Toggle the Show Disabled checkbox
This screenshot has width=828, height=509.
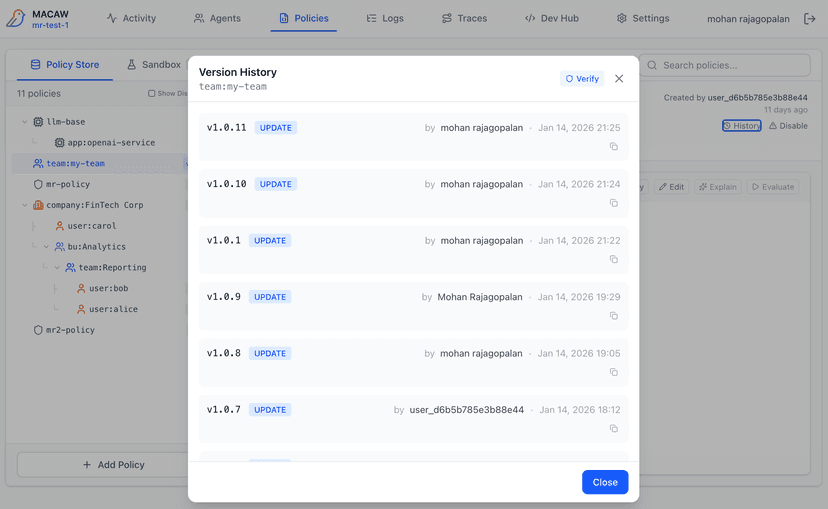point(152,94)
